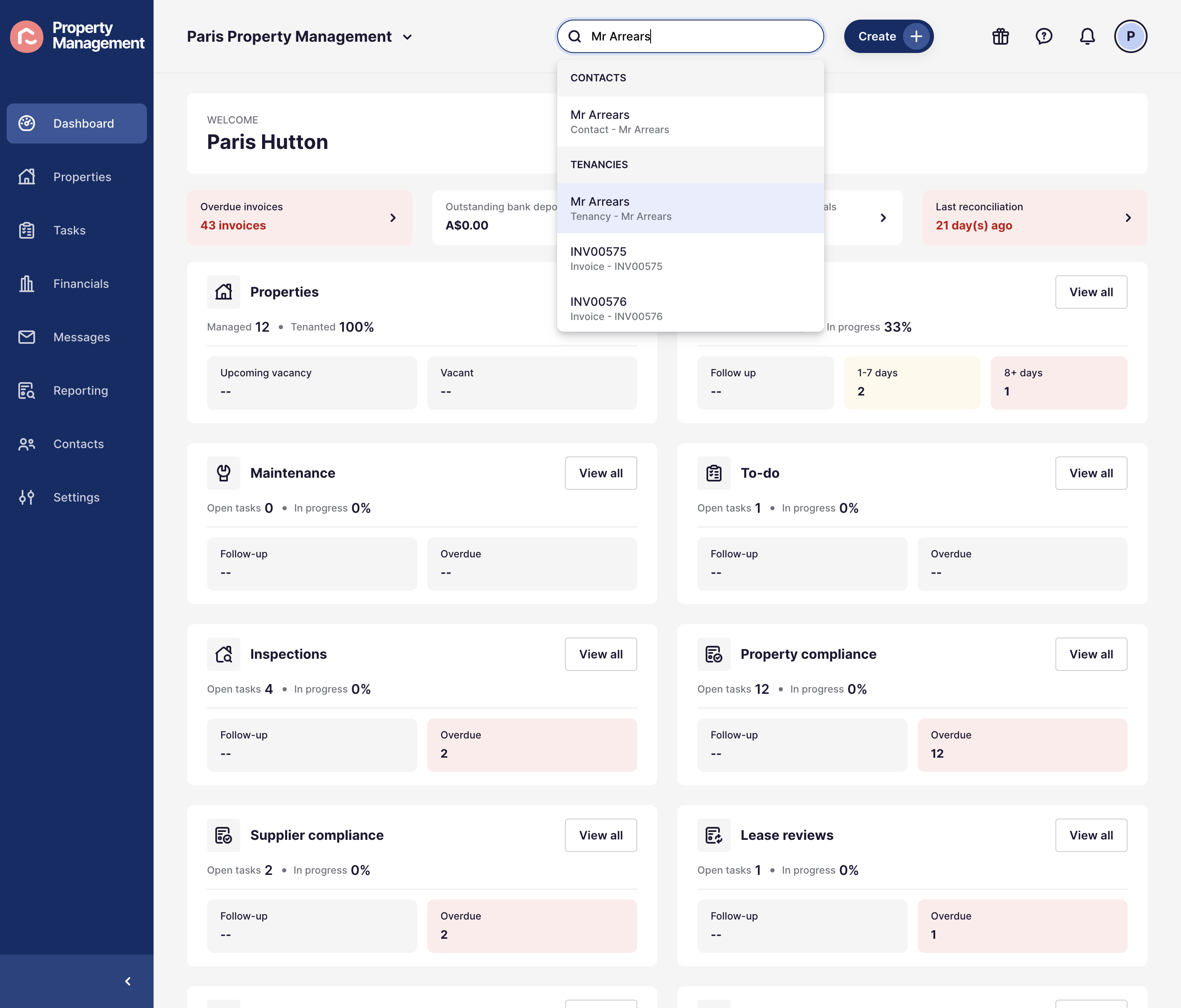The height and width of the screenshot is (1008, 1181).
Task: Click the Property compliance card icon
Action: (x=714, y=654)
